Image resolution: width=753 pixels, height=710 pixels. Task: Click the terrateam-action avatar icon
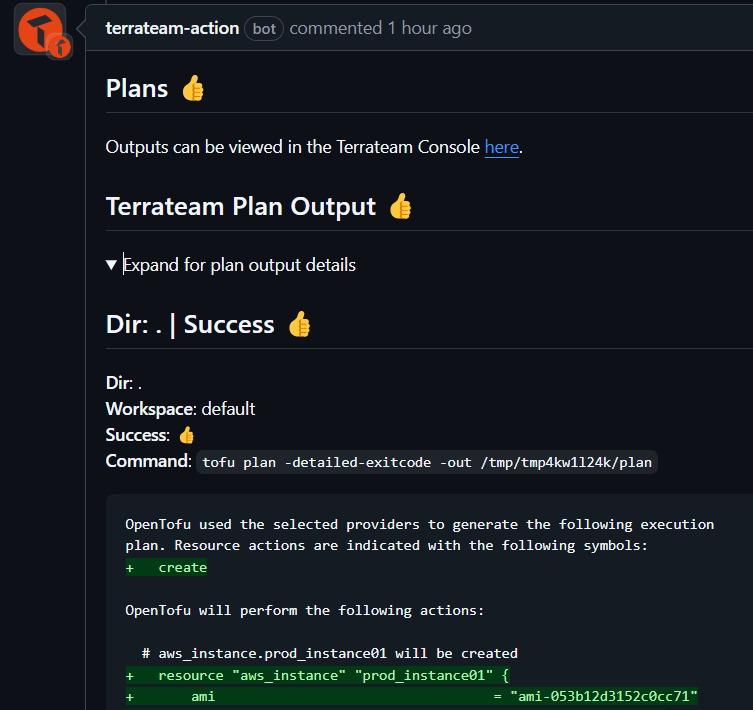[40, 29]
